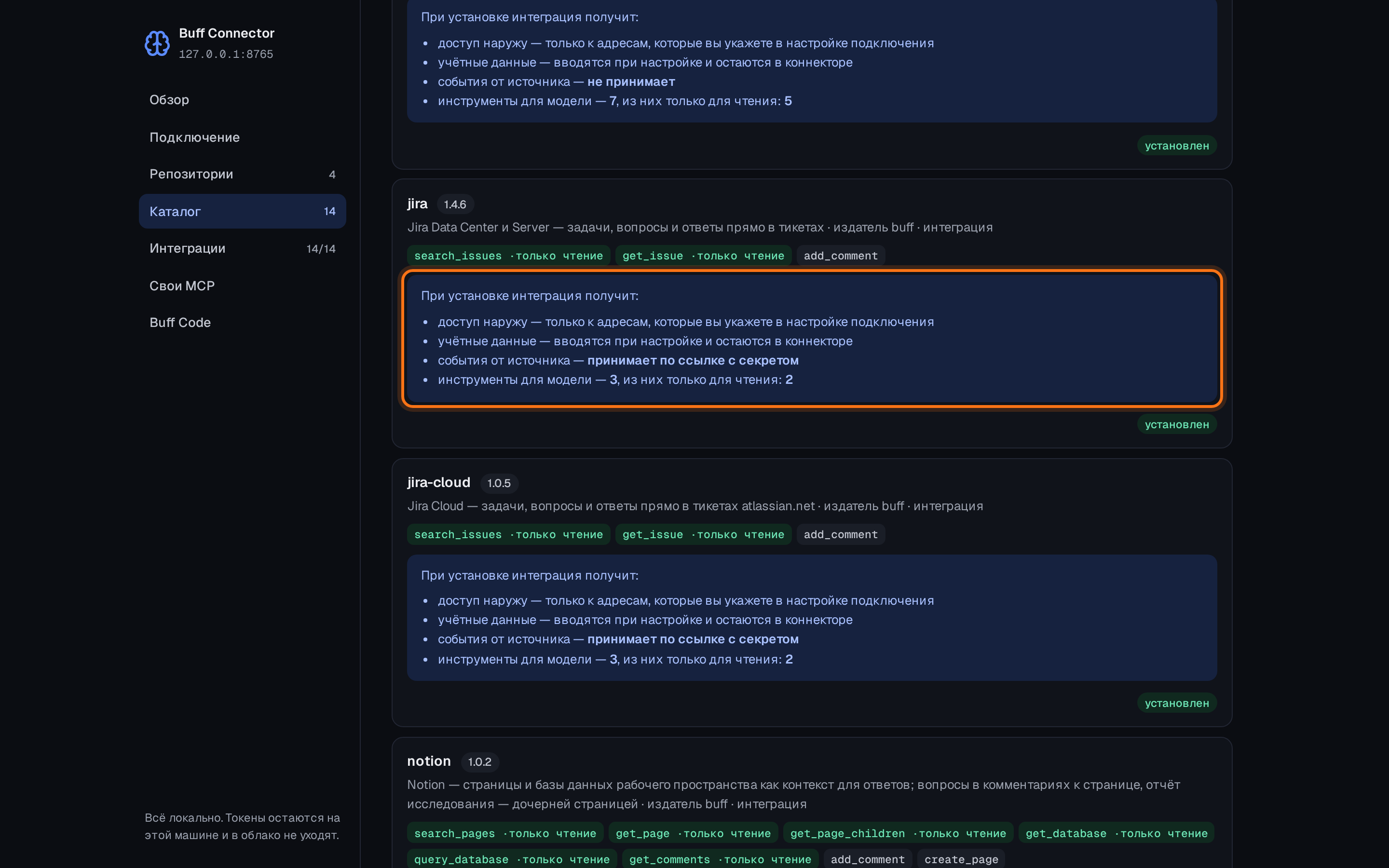Click the get_issue tag under jira

pyautogui.click(x=703, y=256)
